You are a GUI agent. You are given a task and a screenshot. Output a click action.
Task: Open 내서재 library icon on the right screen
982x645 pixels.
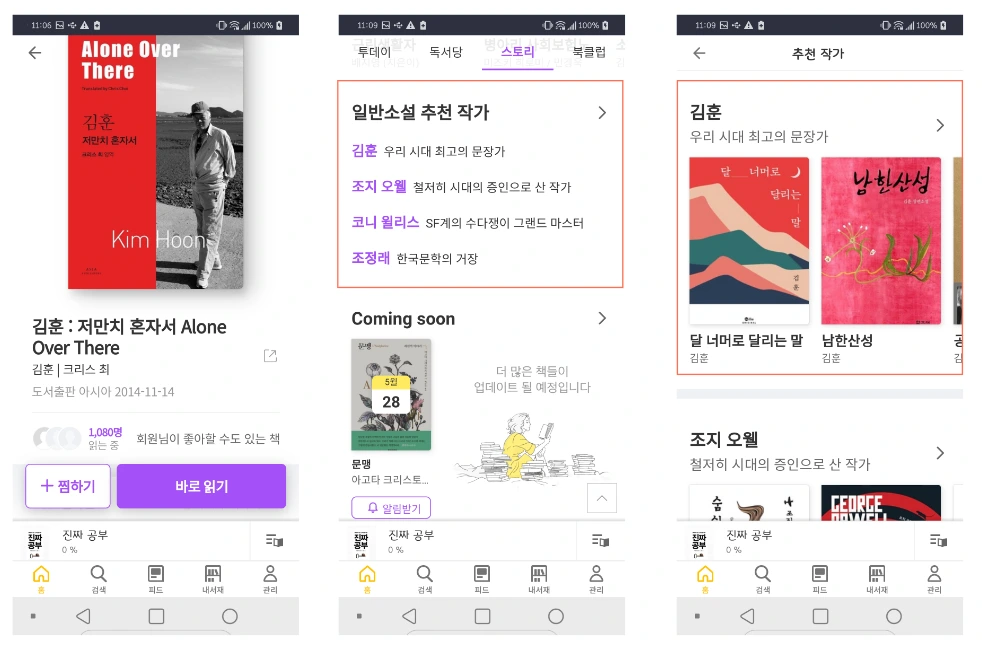tap(877, 579)
